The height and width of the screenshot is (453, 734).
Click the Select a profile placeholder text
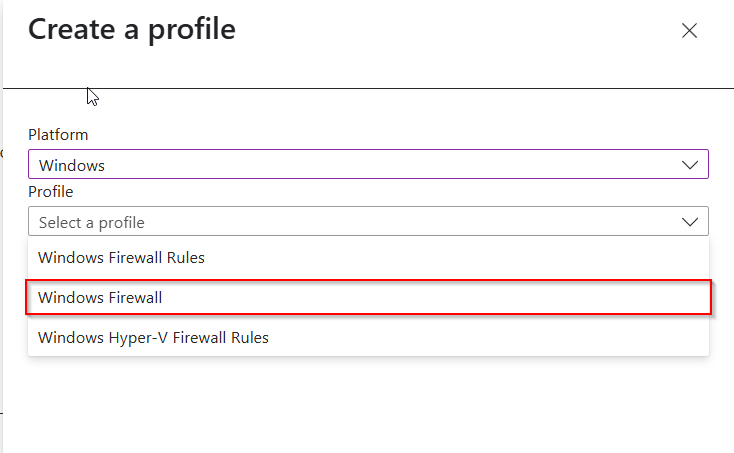[x=92, y=222]
